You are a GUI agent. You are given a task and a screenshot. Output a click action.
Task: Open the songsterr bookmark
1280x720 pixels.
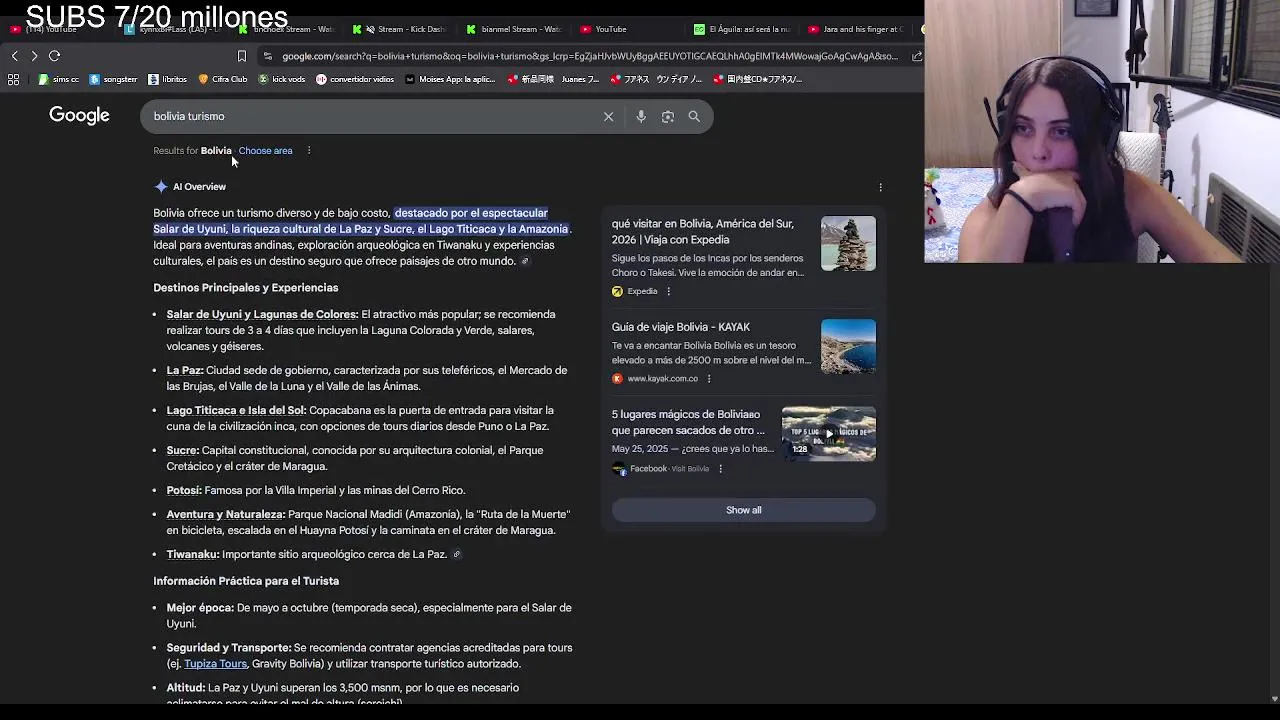pos(113,79)
